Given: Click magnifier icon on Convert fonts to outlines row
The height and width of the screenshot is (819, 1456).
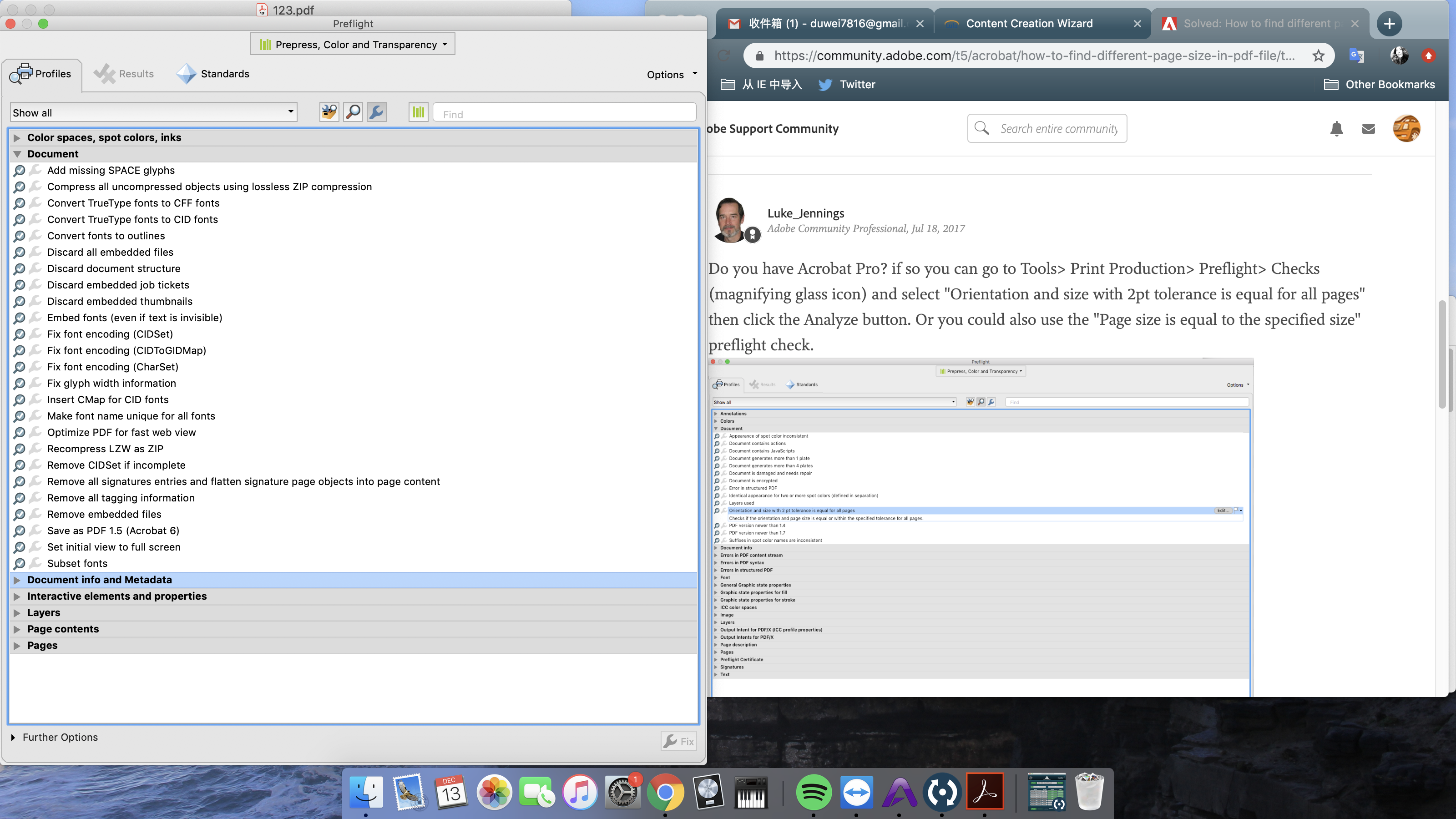Looking at the screenshot, I should point(19,236).
